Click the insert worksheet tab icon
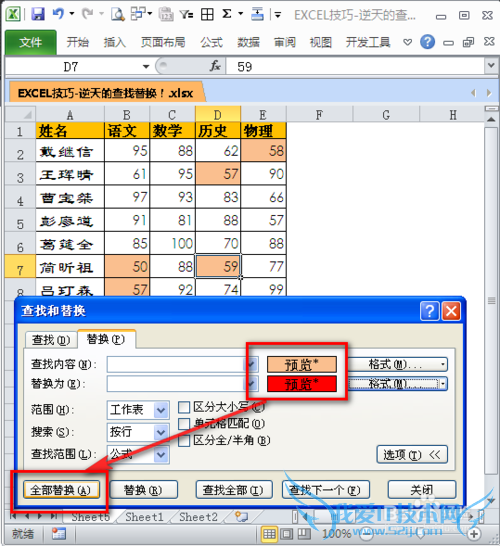Image resolution: width=500 pixels, height=546 pixels. tap(241, 517)
